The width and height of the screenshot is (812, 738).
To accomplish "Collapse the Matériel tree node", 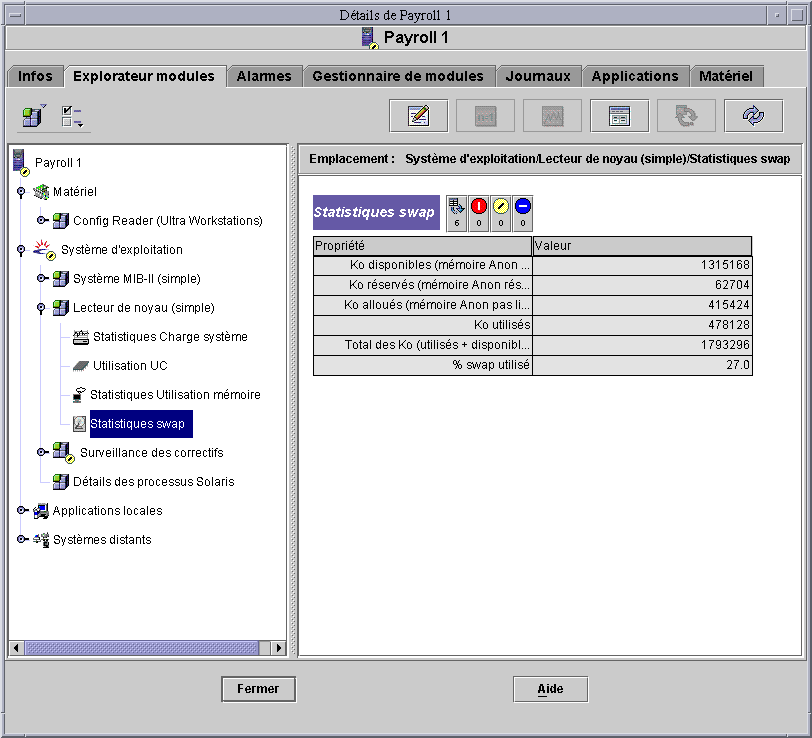I will tap(21, 192).
